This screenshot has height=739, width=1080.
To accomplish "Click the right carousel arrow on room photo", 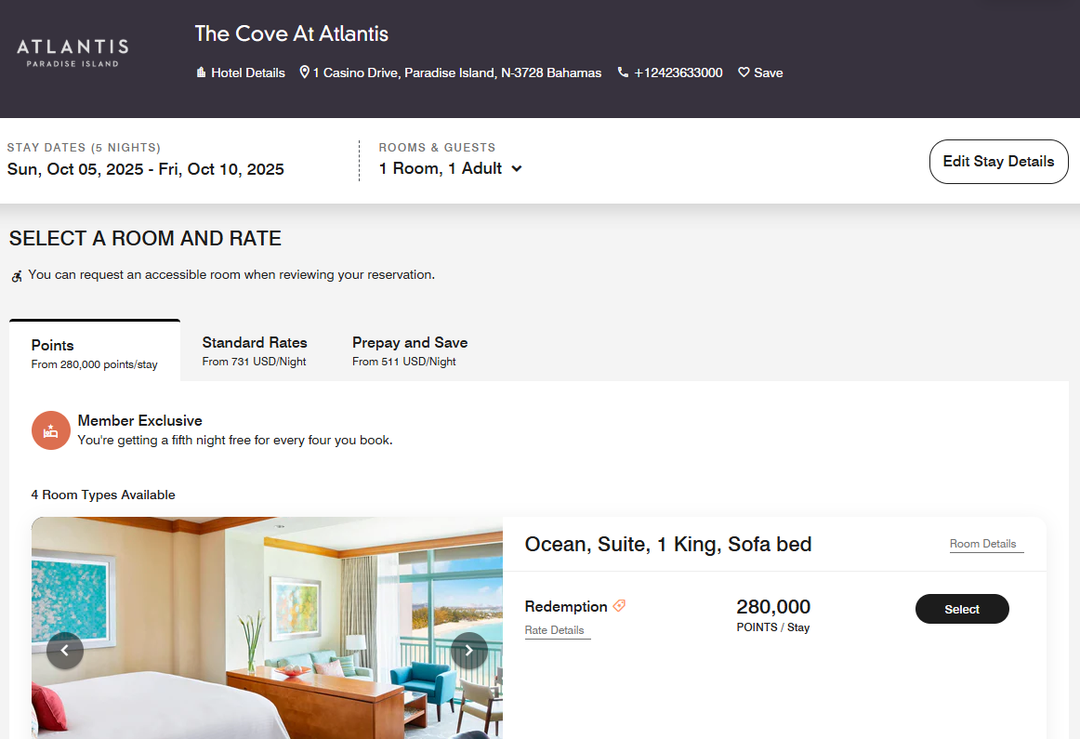I will (468, 650).
